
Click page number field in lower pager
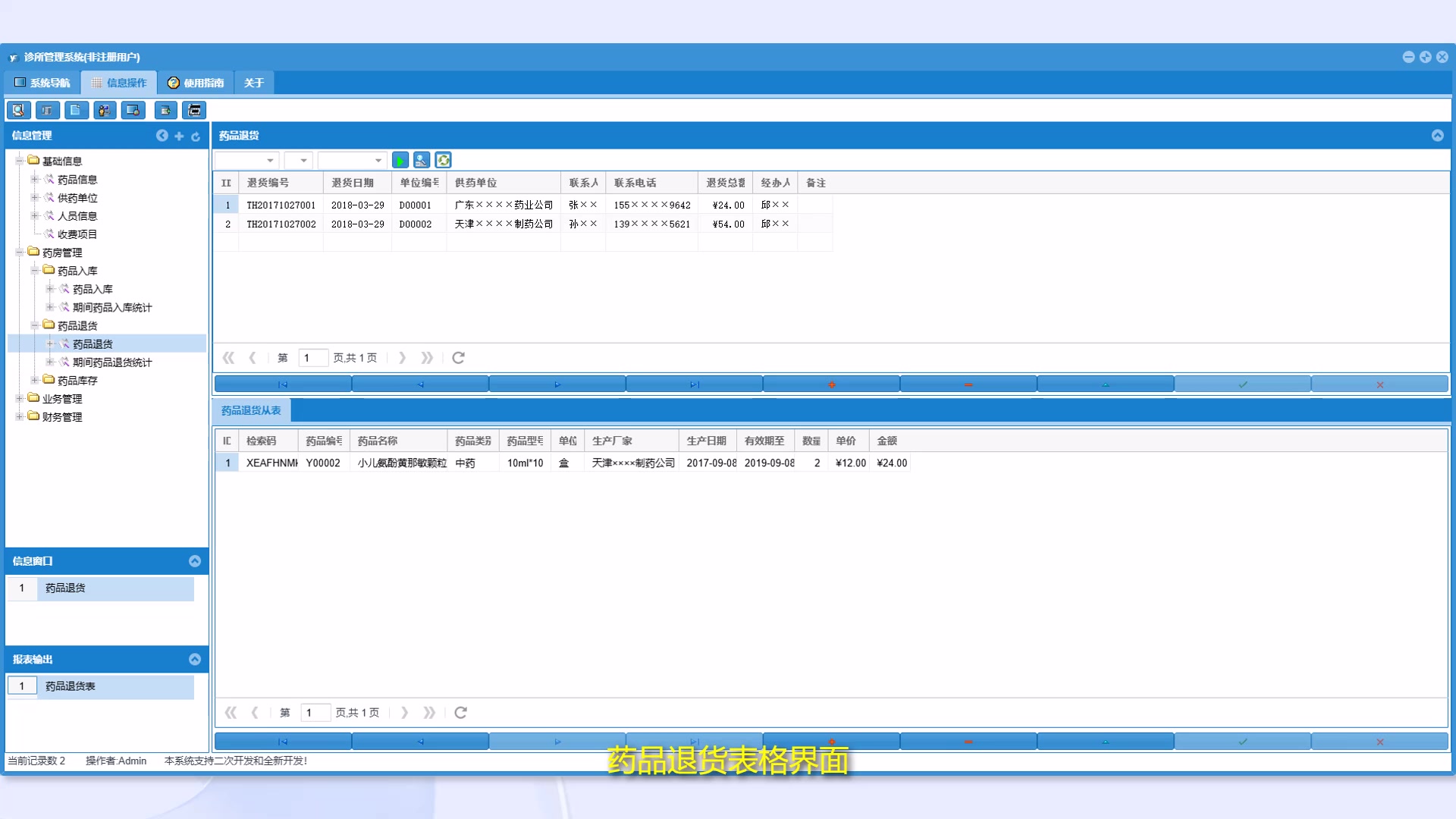[315, 713]
